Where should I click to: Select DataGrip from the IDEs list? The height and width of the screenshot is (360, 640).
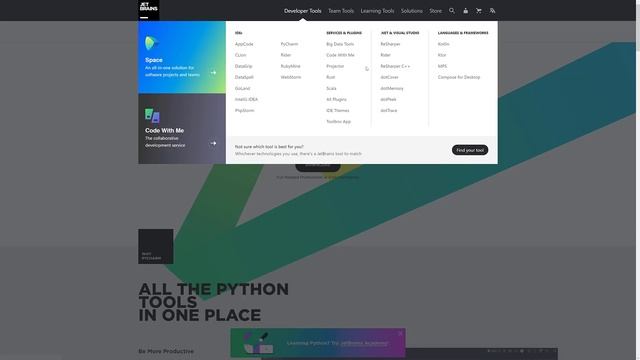coord(244,66)
